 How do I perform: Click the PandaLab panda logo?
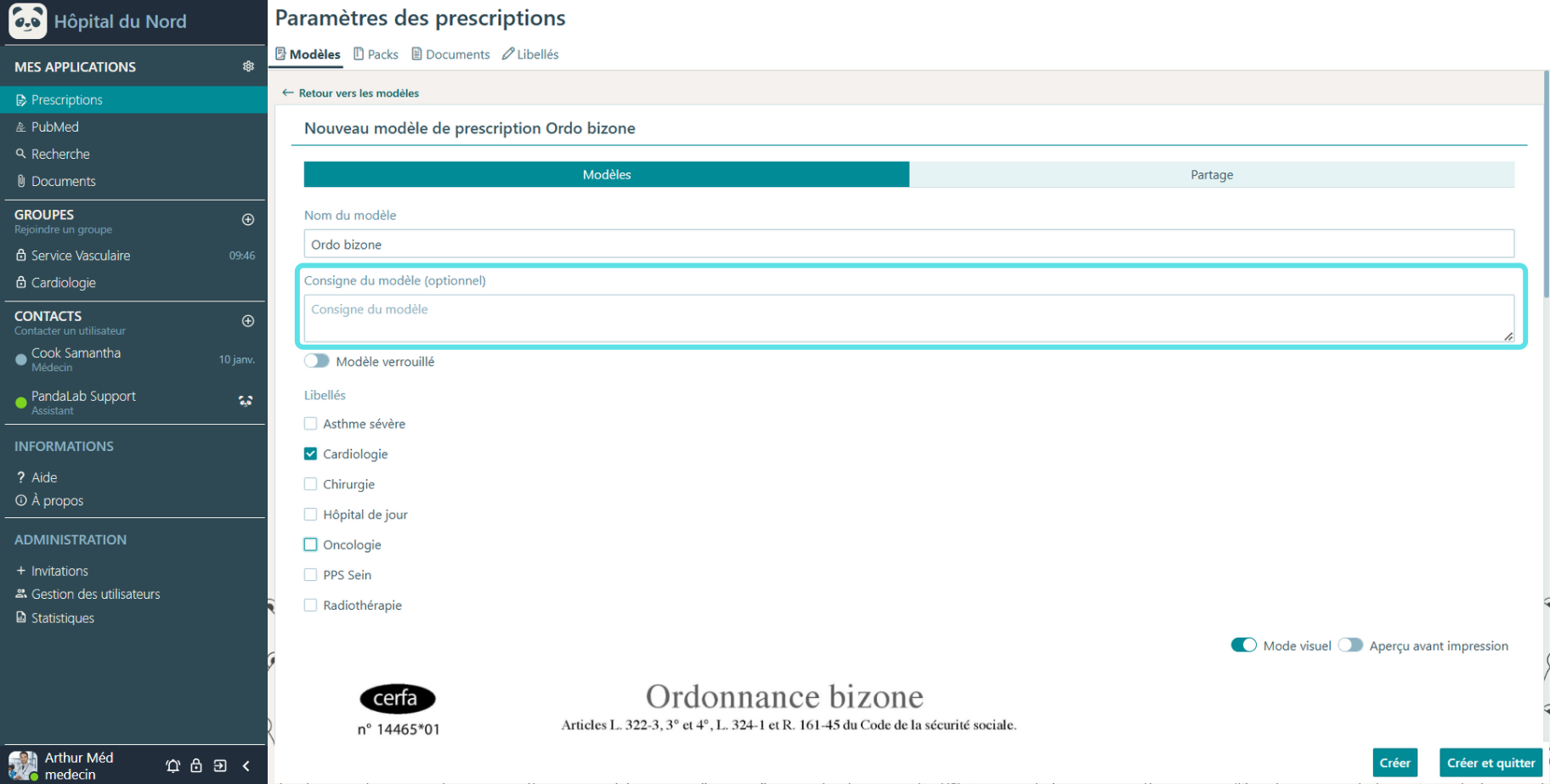[28, 21]
